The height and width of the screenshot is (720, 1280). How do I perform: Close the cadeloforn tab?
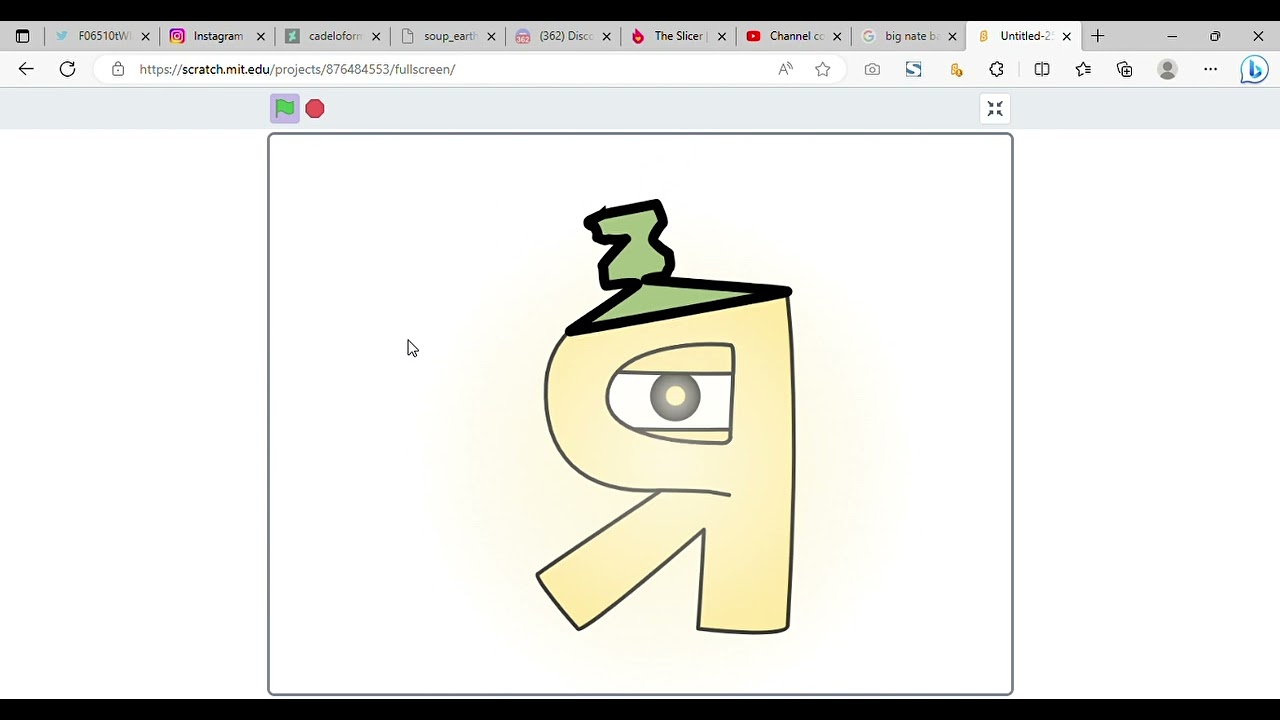[376, 36]
